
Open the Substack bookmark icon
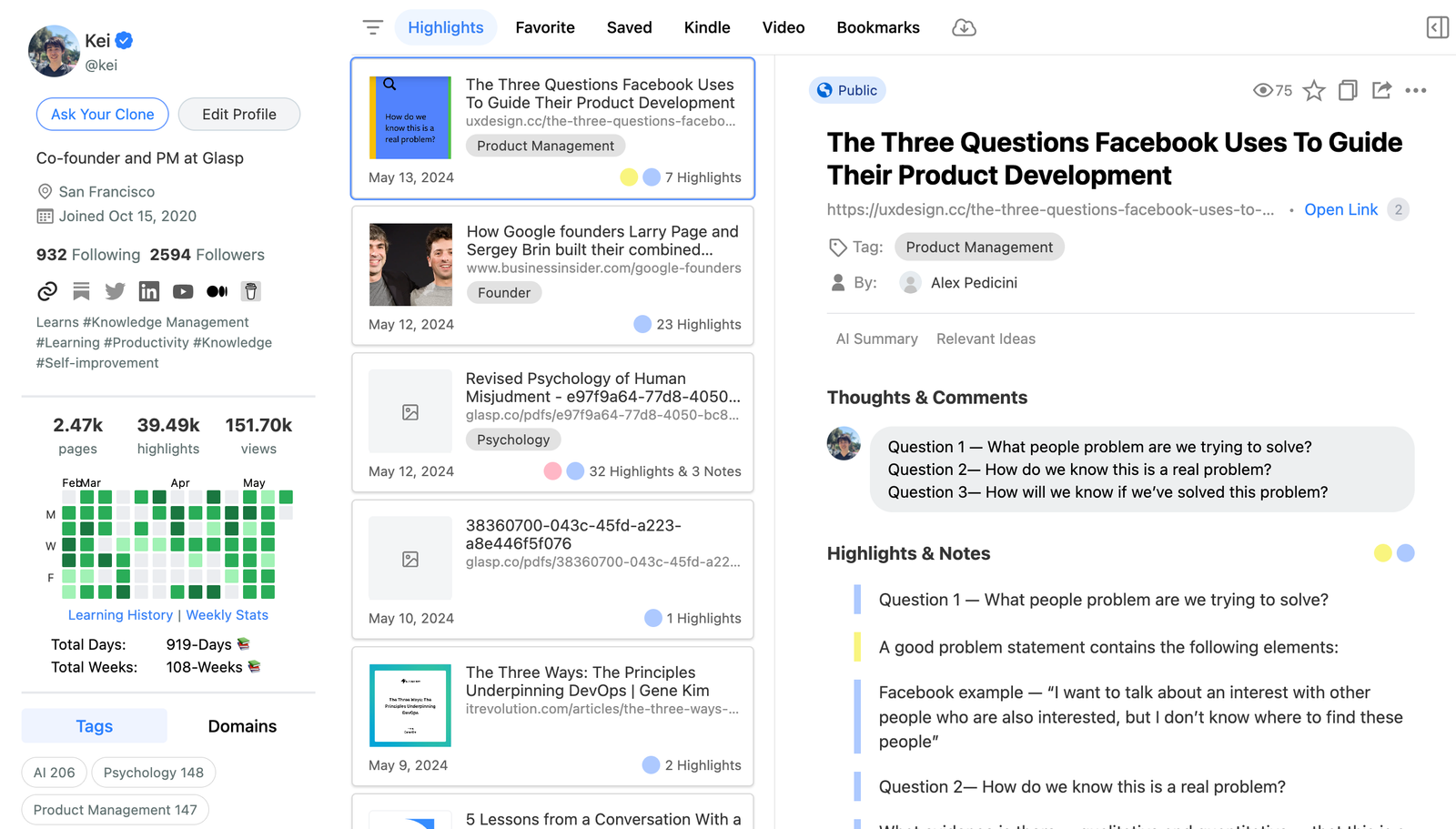[x=81, y=291]
